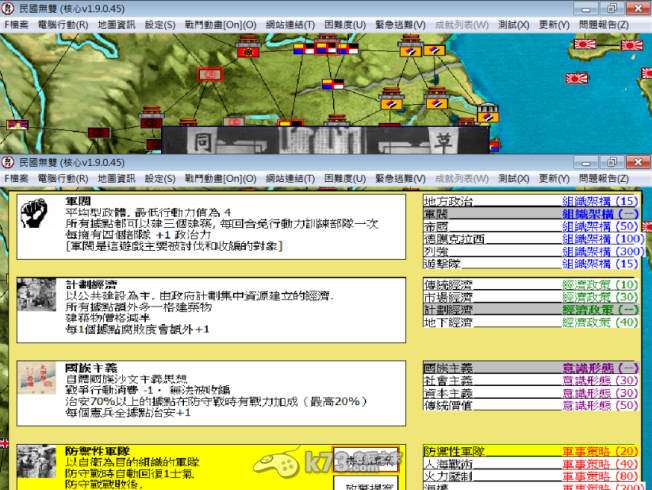Select 市場經濟 經濟政策 (30) row

click(x=531, y=297)
